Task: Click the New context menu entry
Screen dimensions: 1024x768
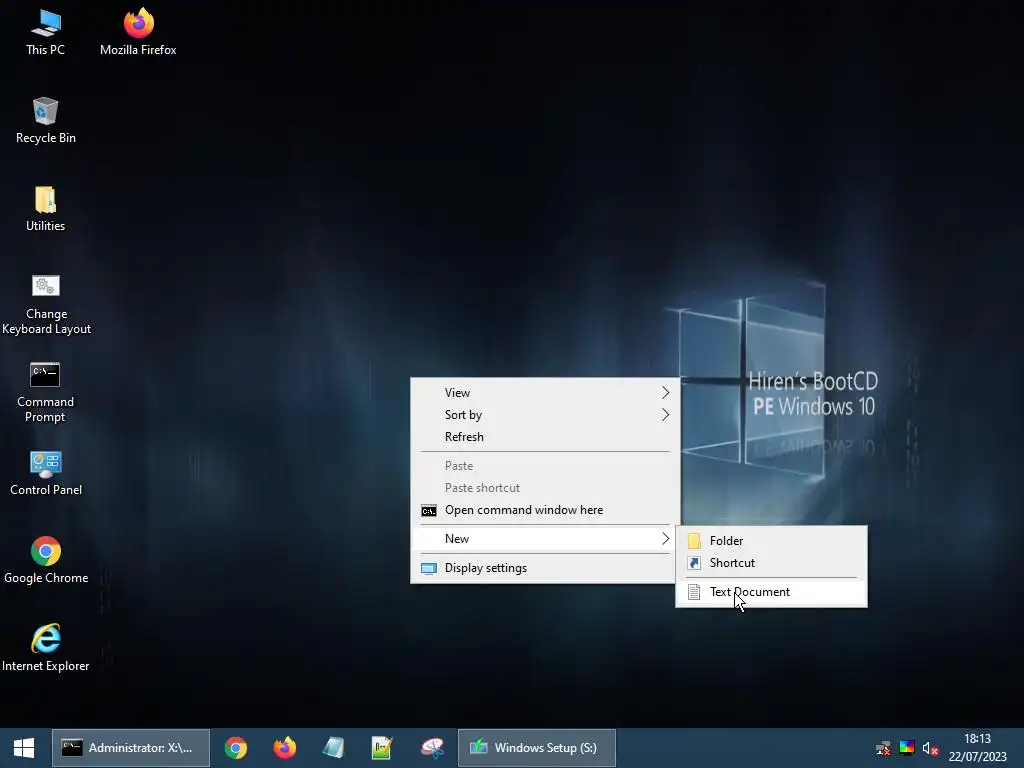Action: [545, 539]
